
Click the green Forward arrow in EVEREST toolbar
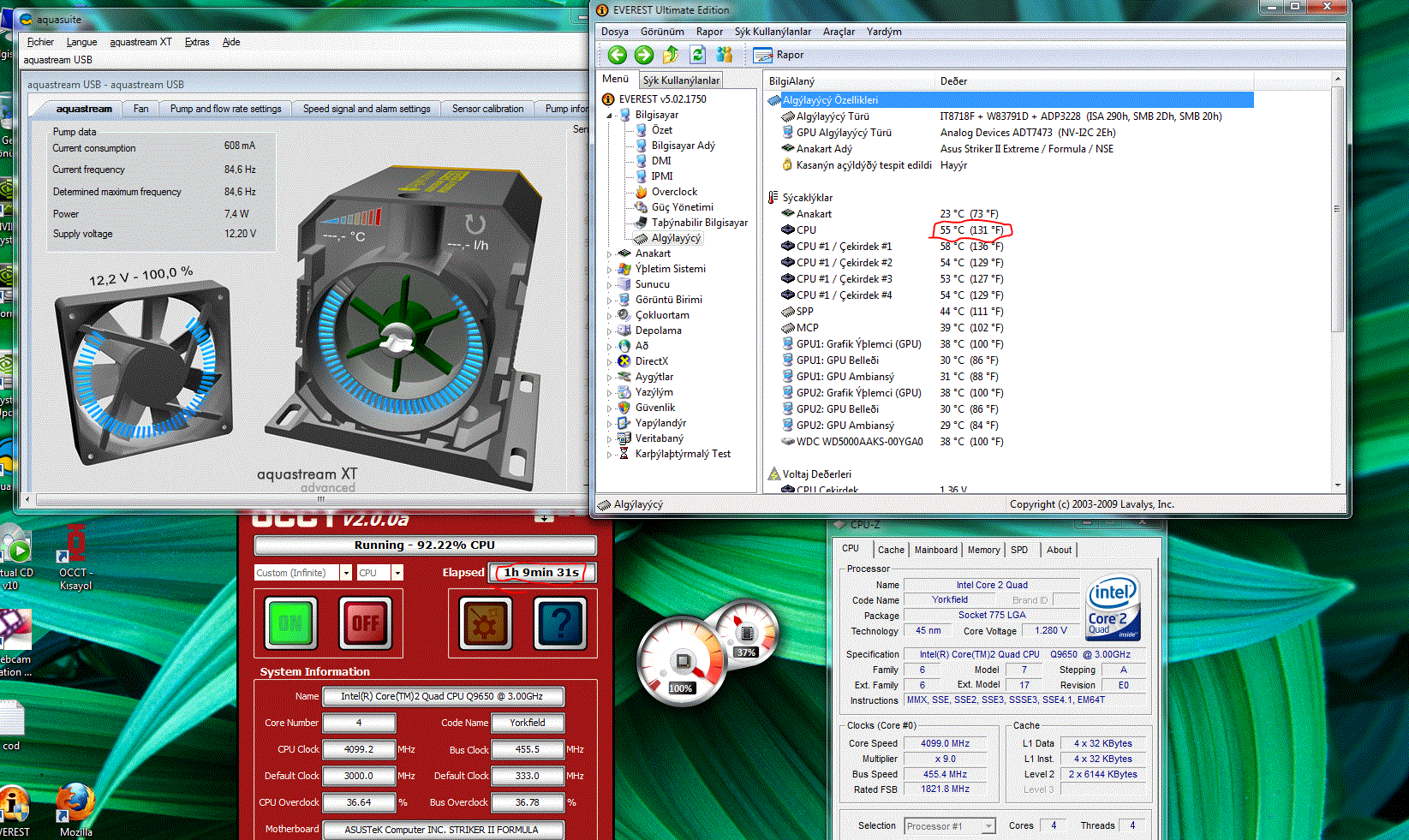click(644, 55)
